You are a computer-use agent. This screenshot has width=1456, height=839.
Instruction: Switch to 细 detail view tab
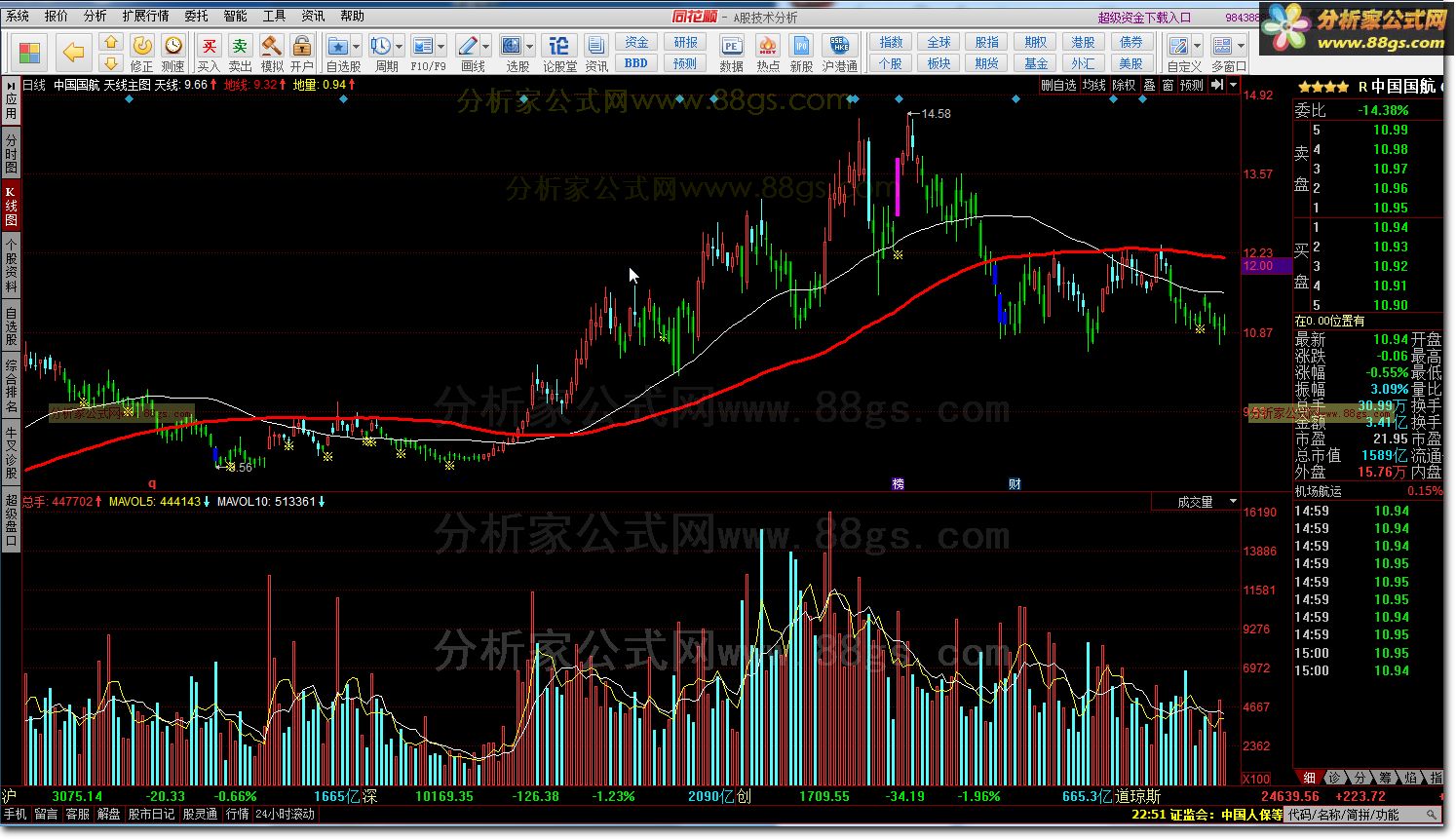(1309, 778)
